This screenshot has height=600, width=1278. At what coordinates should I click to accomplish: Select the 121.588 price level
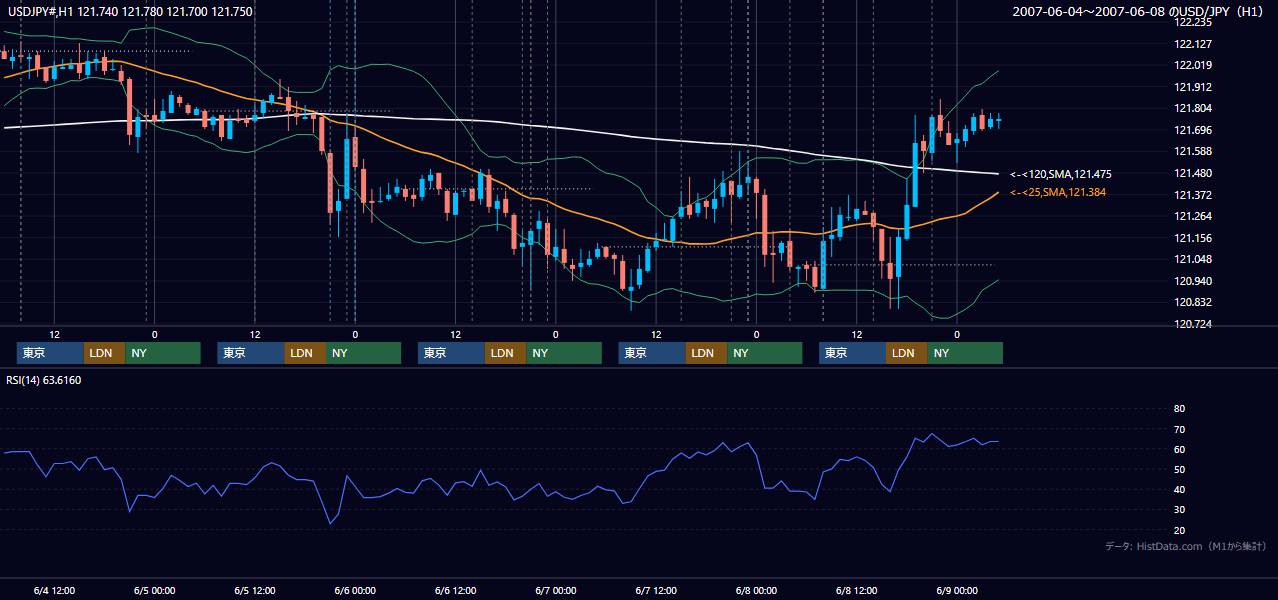point(1194,151)
